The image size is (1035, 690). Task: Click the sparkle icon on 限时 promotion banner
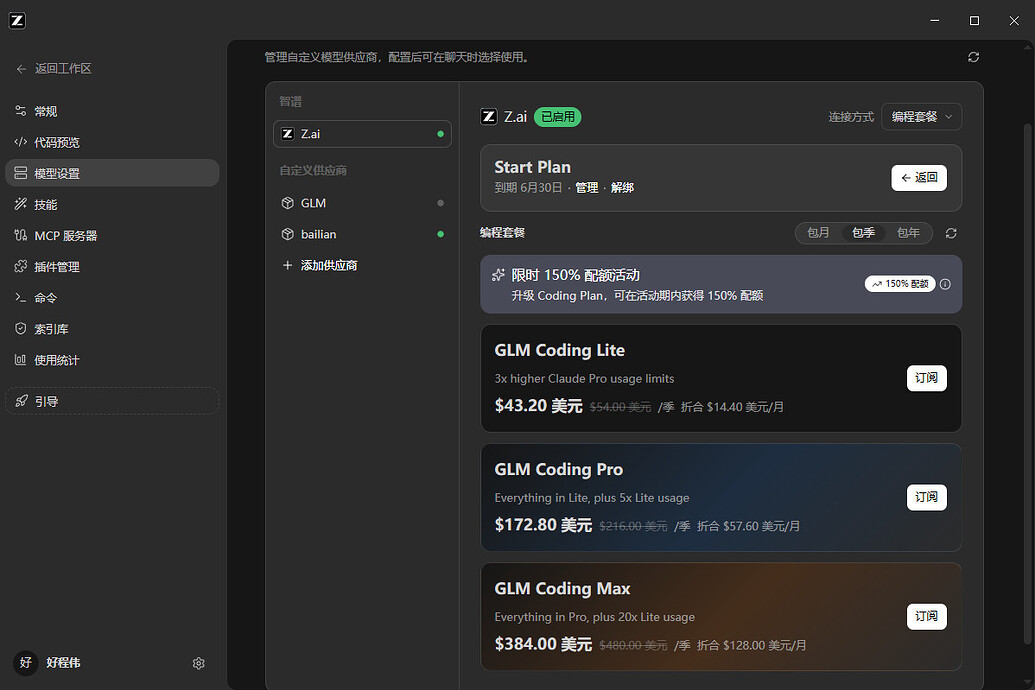pyautogui.click(x=498, y=275)
